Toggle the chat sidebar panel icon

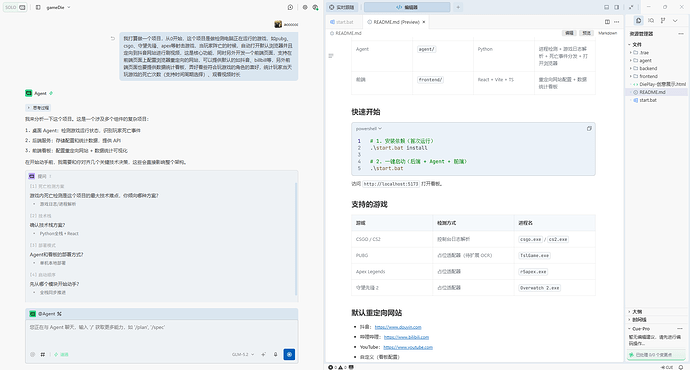pos(38,7)
